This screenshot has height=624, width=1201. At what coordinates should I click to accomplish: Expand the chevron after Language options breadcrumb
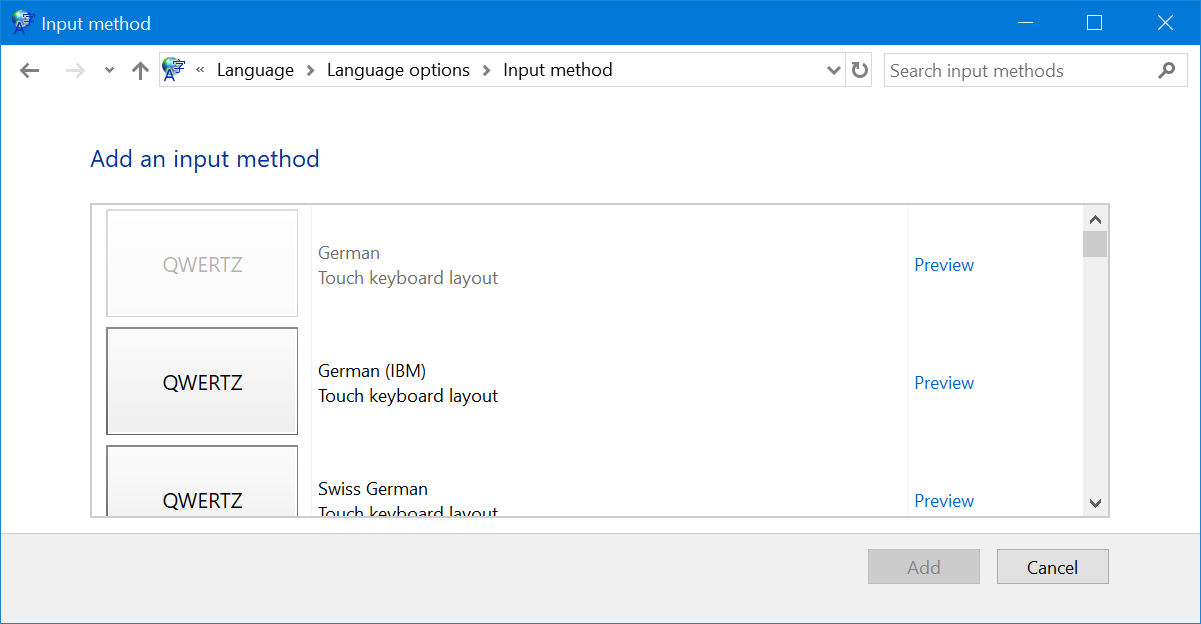click(x=486, y=70)
